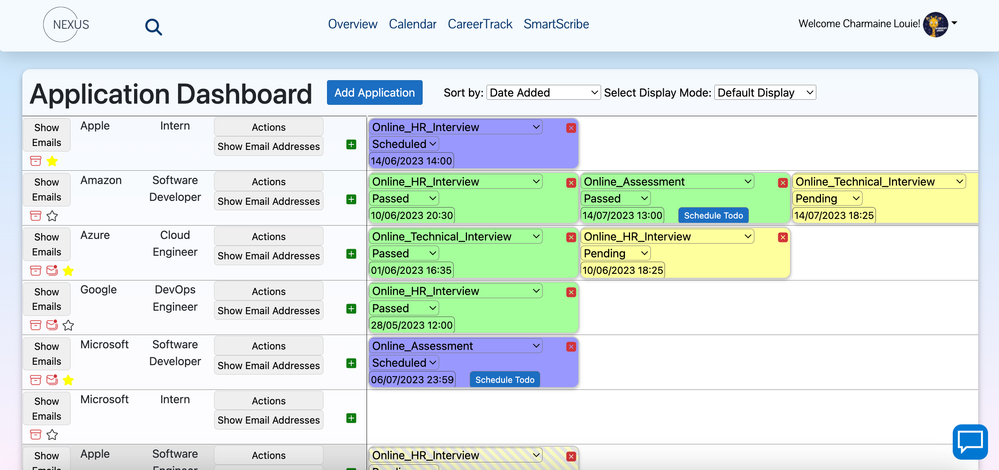Screen dimensions: 999x470
Task: Open Azure's Pending status dropdown
Action: (x=616, y=253)
